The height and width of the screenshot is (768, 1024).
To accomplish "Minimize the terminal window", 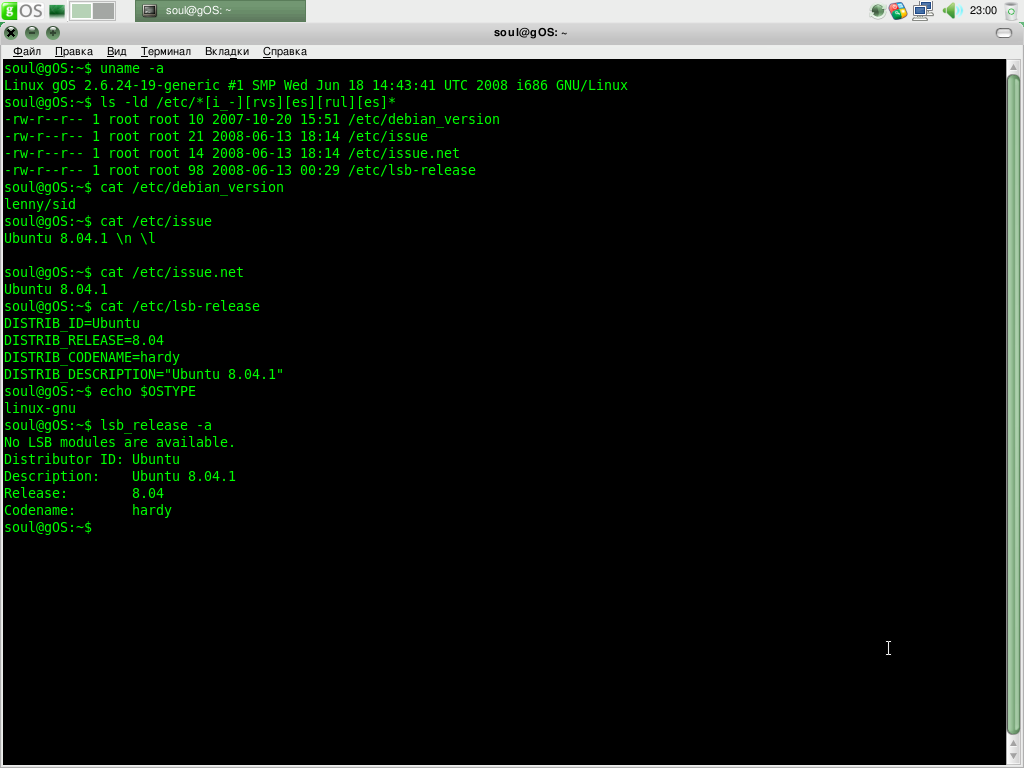I will pos(32,33).
